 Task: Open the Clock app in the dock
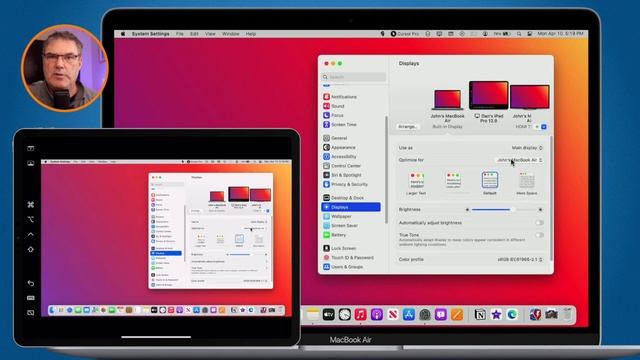pos(344,315)
